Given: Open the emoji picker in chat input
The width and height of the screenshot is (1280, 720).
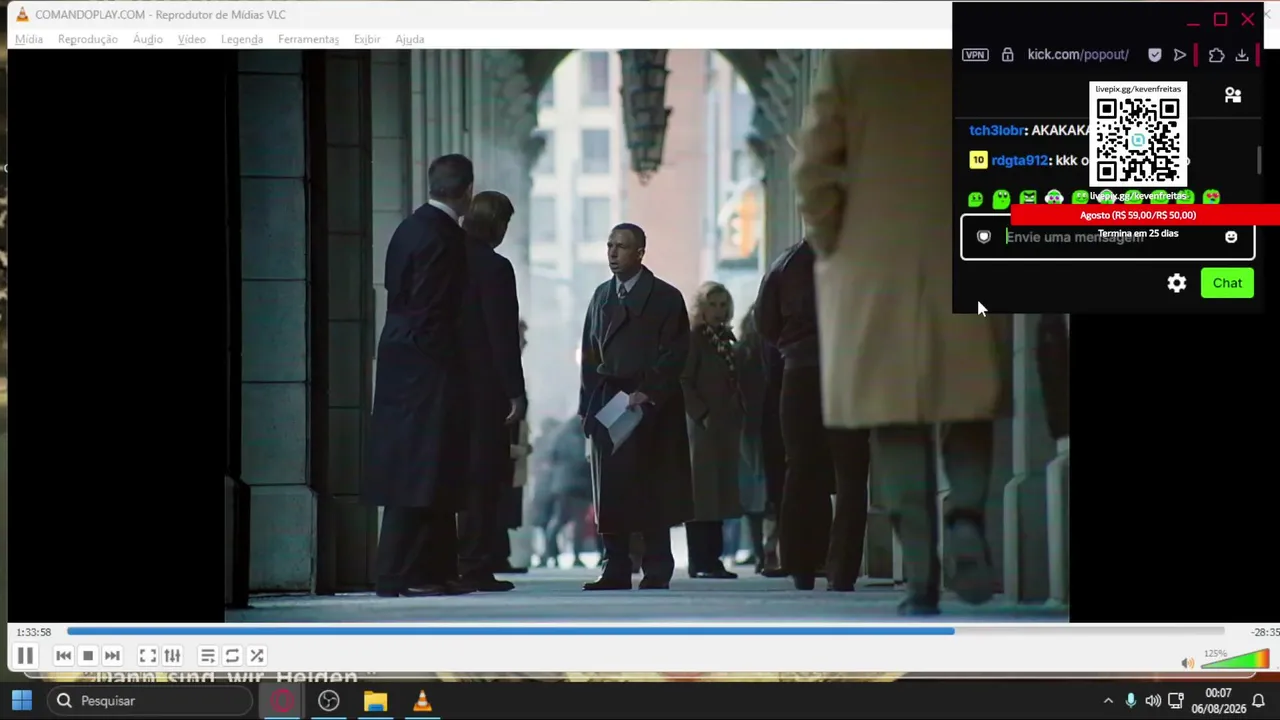Looking at the screenshot, I should coord(1231,237).
